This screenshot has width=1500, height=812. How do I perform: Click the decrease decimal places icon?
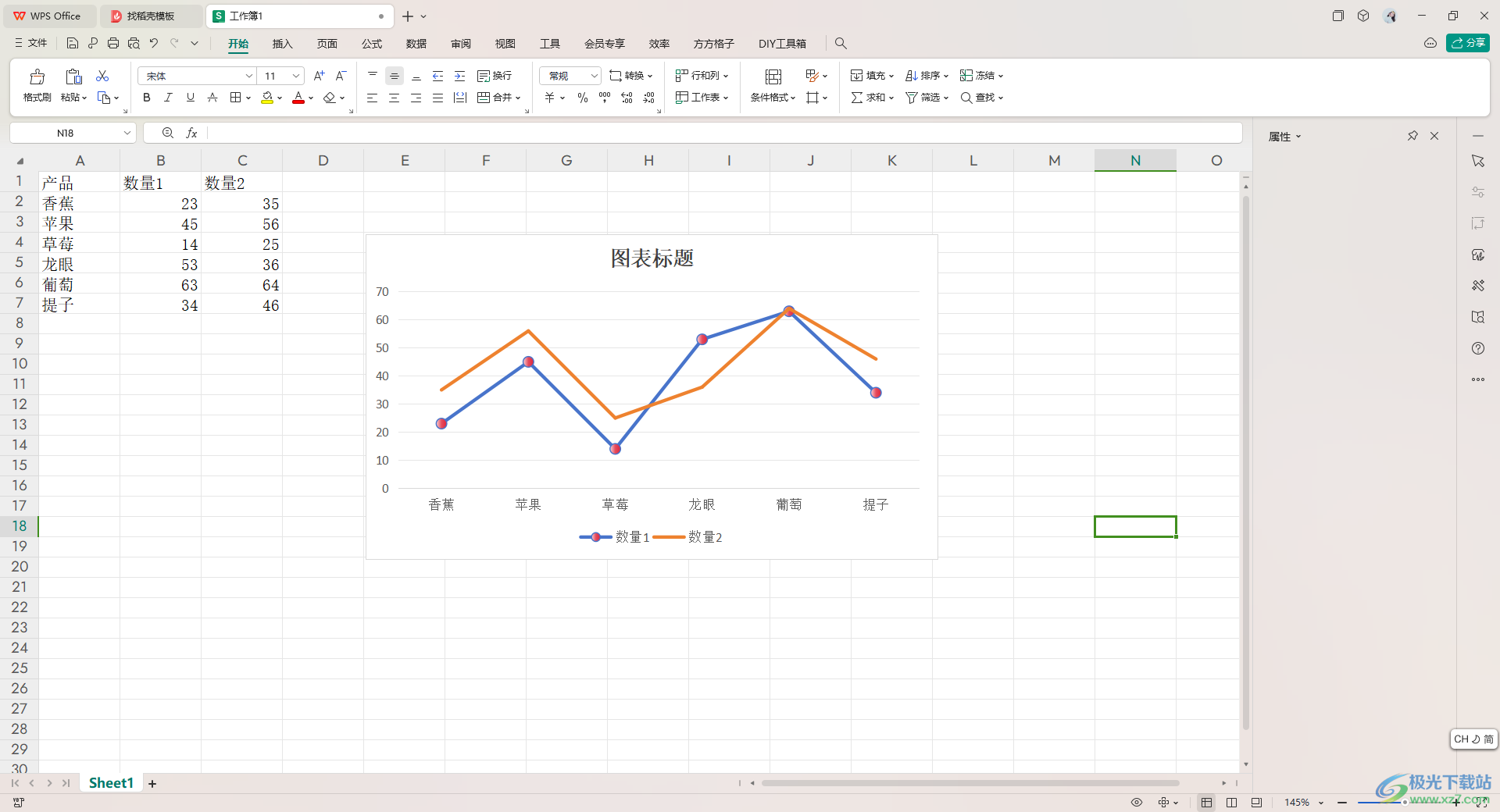click(649, 98)
